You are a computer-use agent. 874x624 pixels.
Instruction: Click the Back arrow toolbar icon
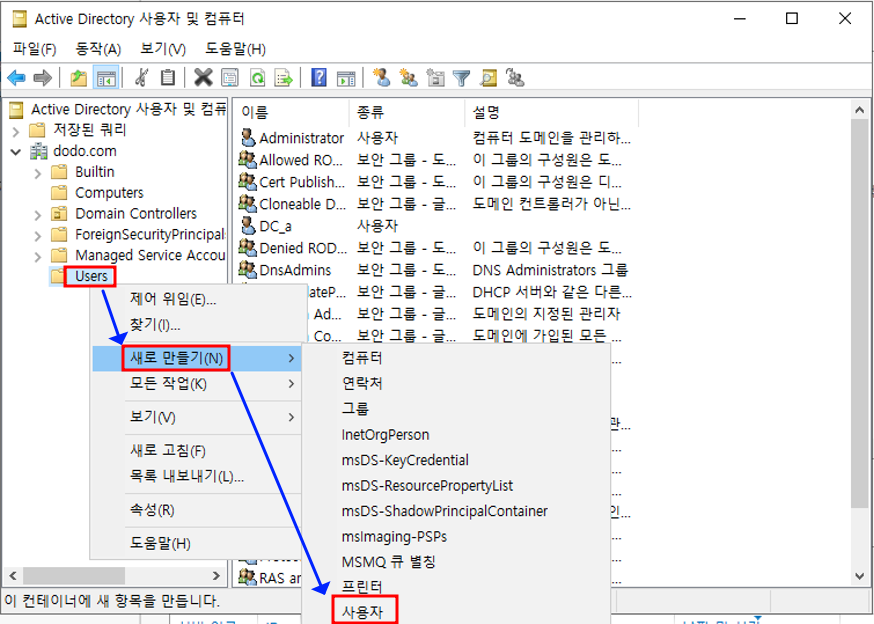coord(16,78)
